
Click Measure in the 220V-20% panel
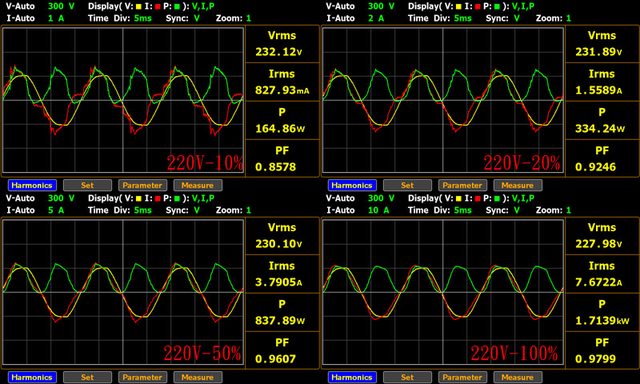[x=518, y=185]
